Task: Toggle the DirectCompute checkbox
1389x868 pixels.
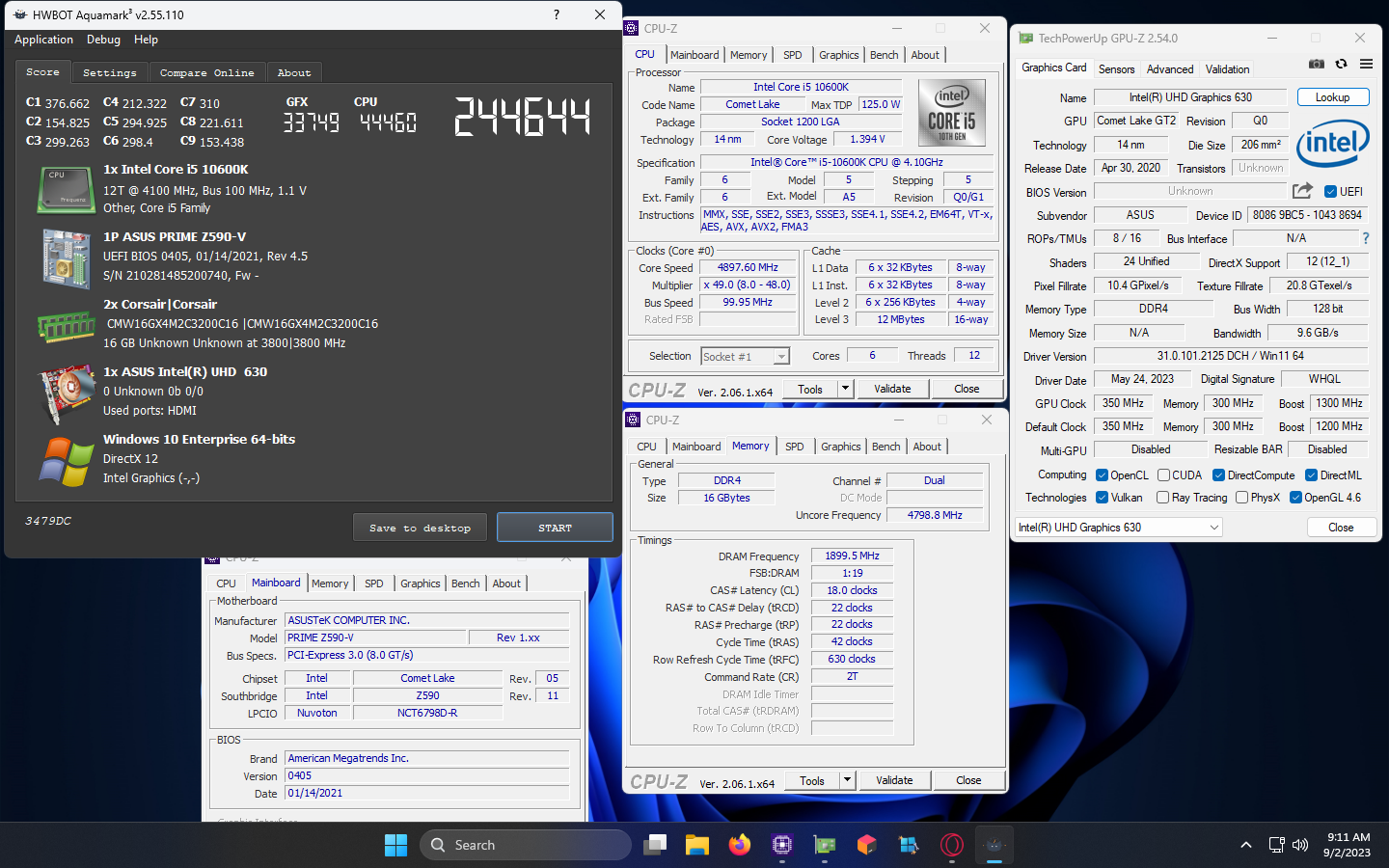Action: coord(1218,475)
